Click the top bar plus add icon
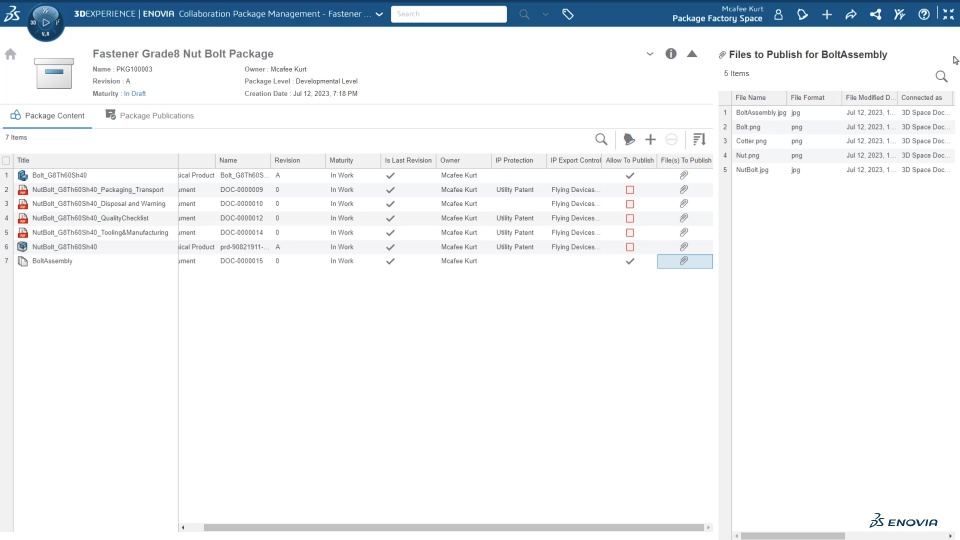 827,14
